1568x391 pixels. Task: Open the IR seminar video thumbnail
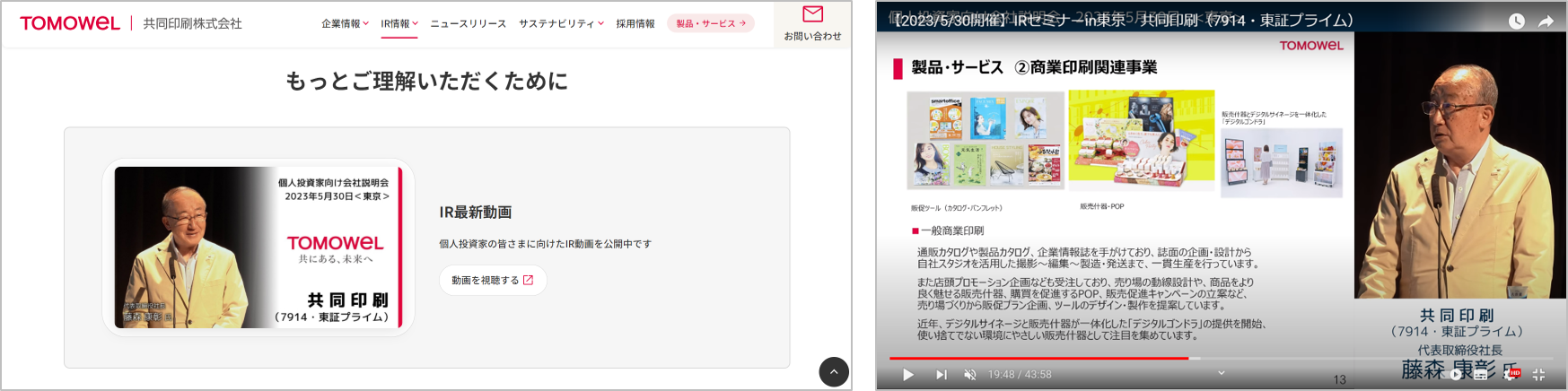click(x=258, y=247)
